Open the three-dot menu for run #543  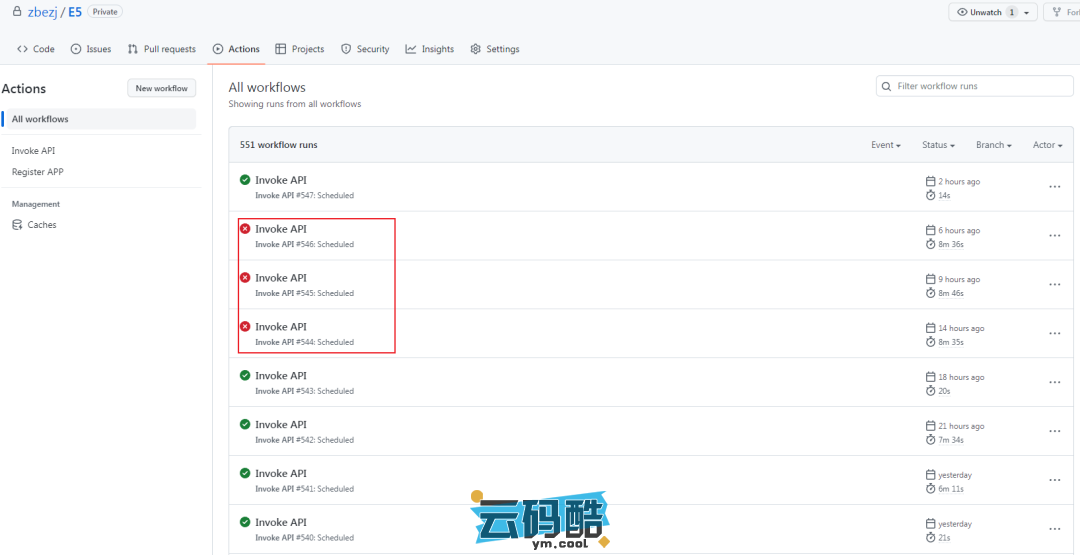(x=1054, y=383)
